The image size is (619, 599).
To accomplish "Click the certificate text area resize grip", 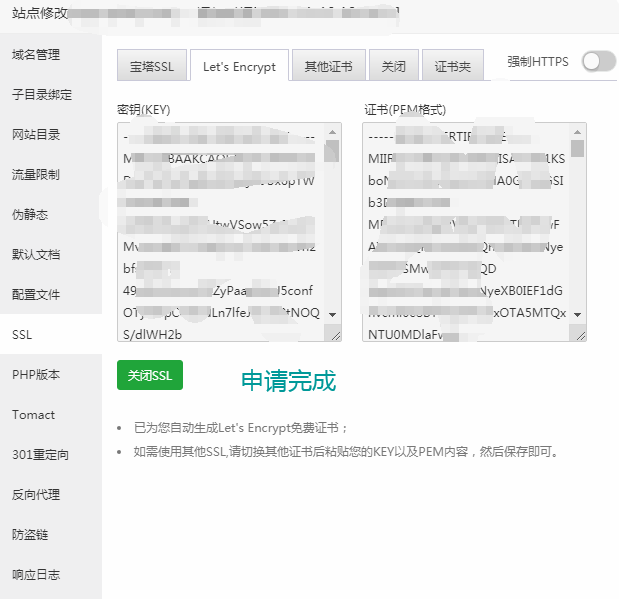I will coord(581,336).
